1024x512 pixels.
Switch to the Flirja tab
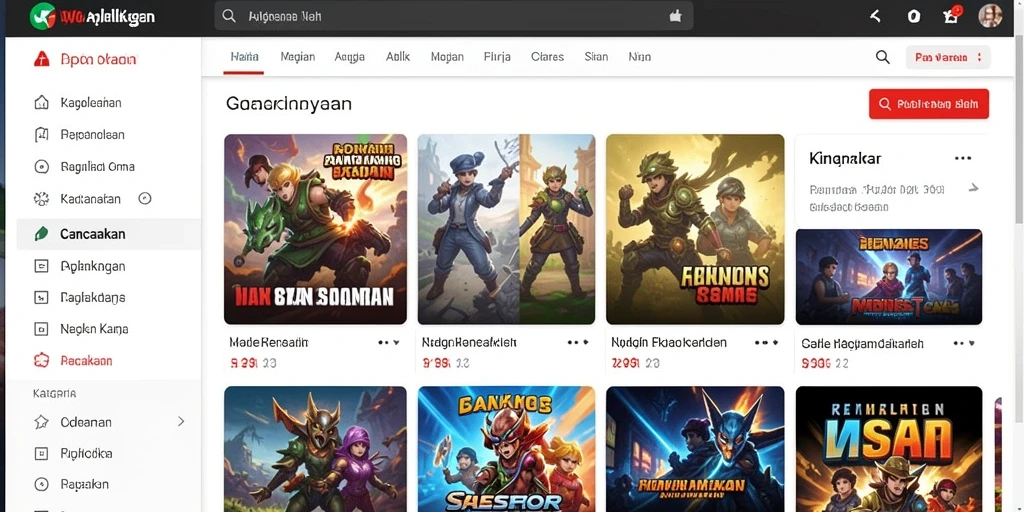click(x=497, y=57)
